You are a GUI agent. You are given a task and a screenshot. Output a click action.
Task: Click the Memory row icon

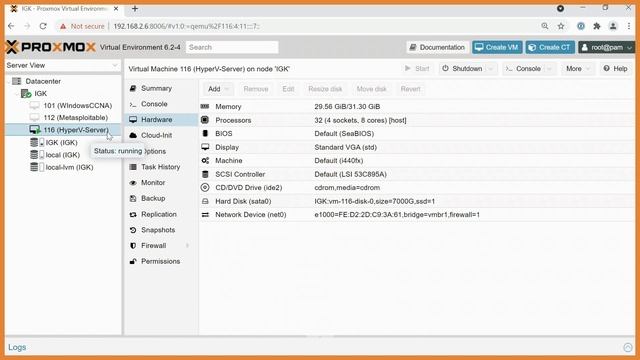point(205,106)
